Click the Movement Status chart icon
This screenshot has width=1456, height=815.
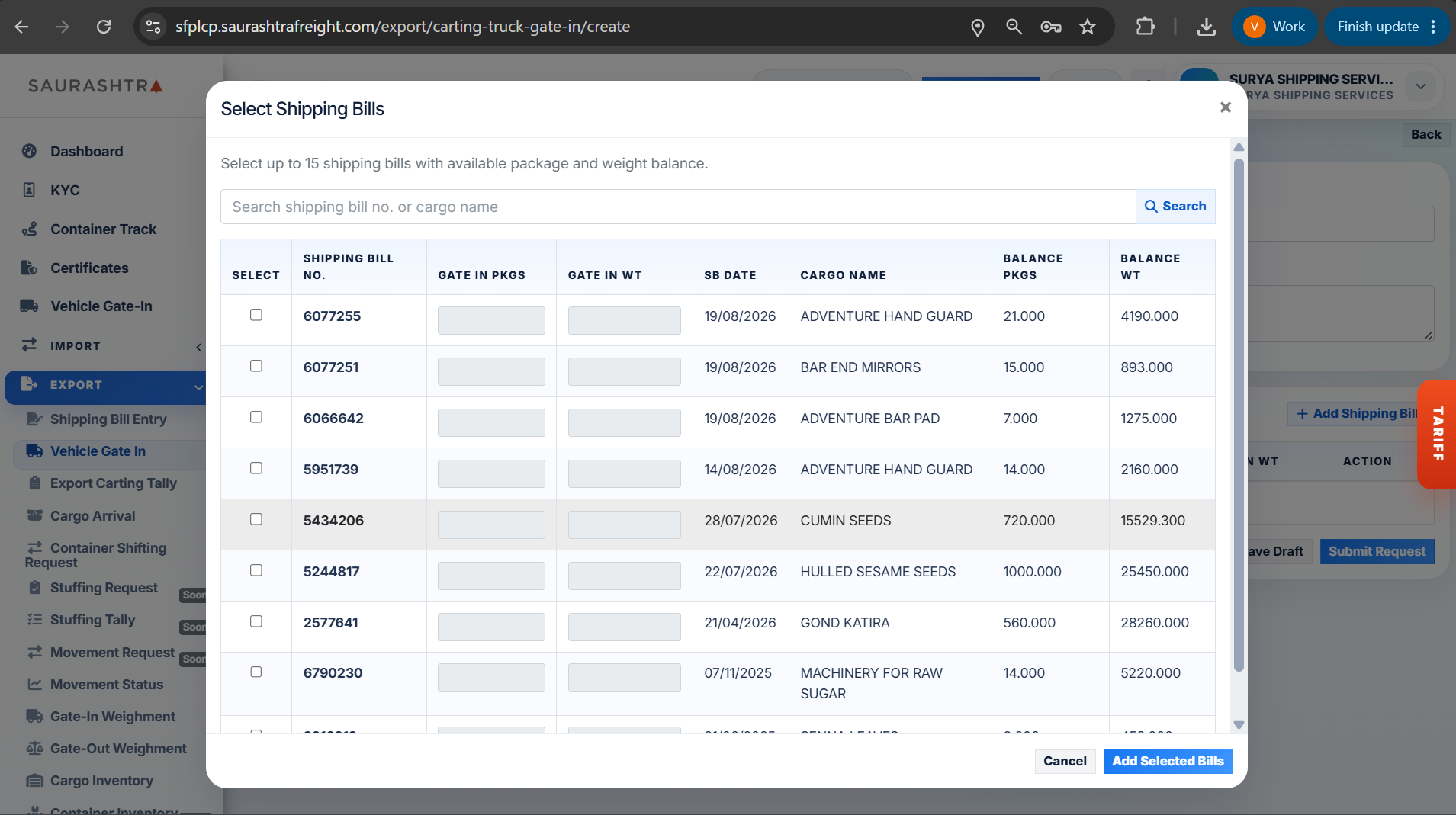34,684
